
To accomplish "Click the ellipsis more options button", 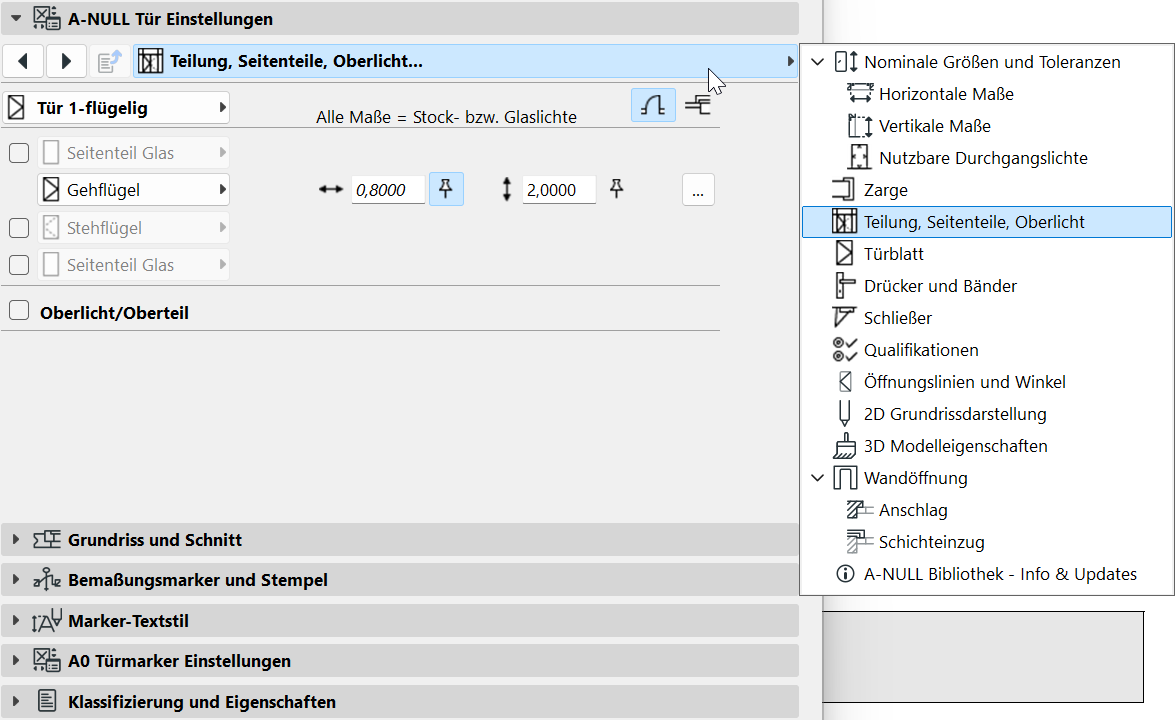I will click(x=698, y=189).
